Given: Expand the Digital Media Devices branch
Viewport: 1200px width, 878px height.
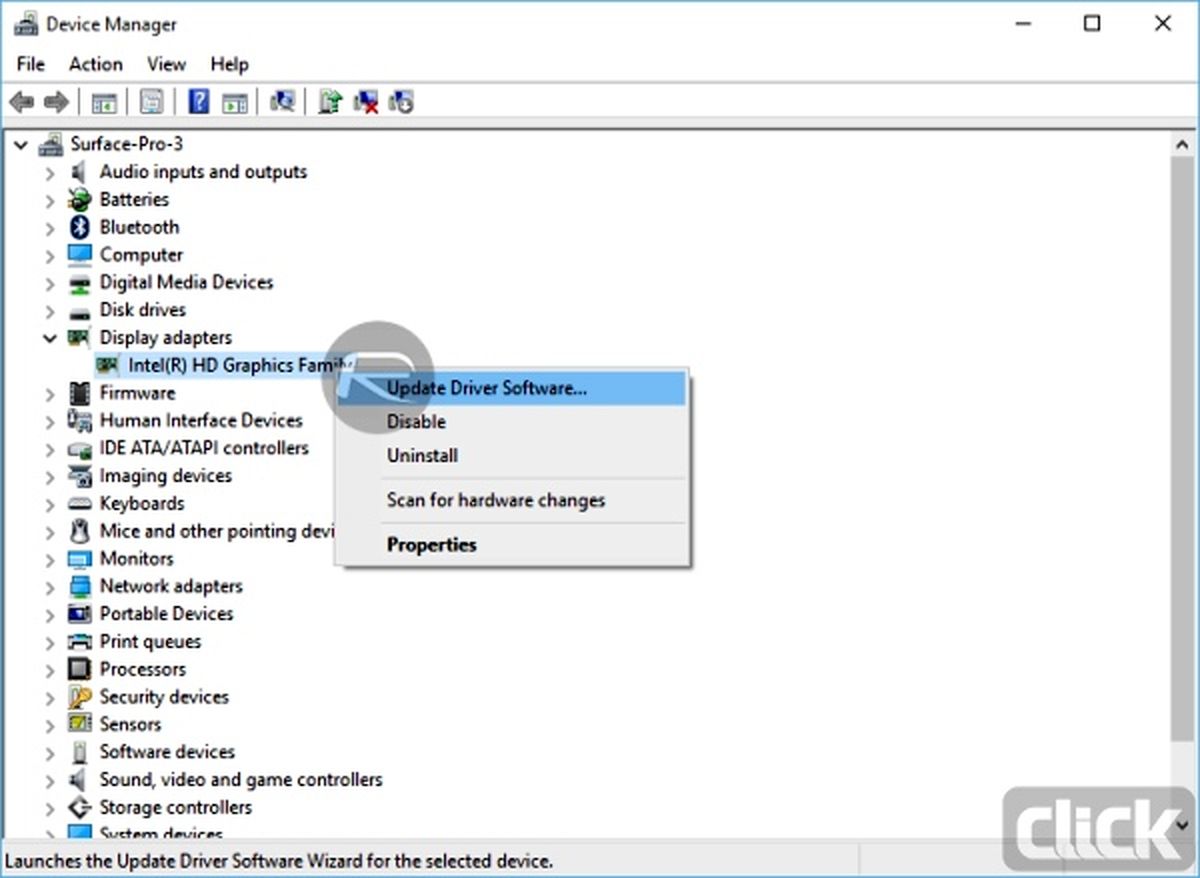Looking at the screenshot, I should 50,283.
